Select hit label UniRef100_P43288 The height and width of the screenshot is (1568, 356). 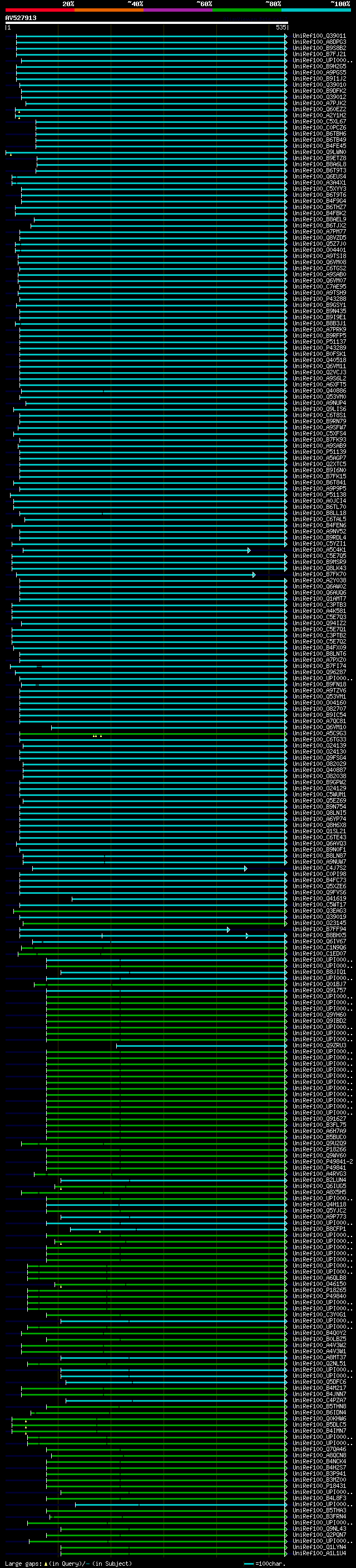click(x=319, y=299)
